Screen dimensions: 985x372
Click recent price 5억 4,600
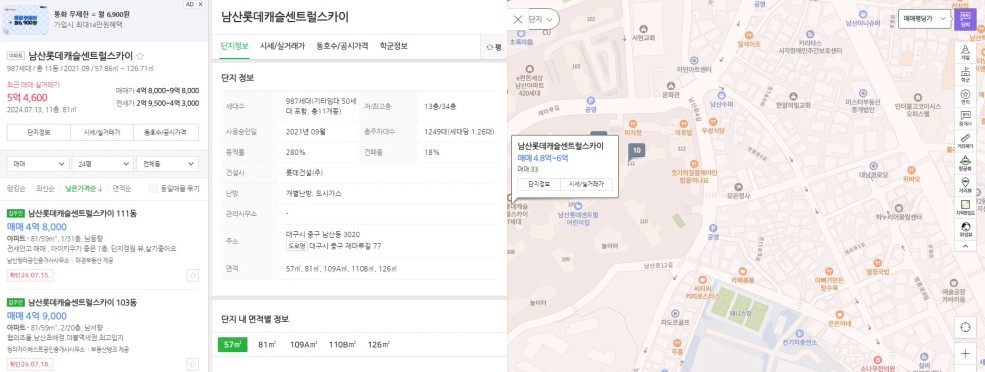27,97
